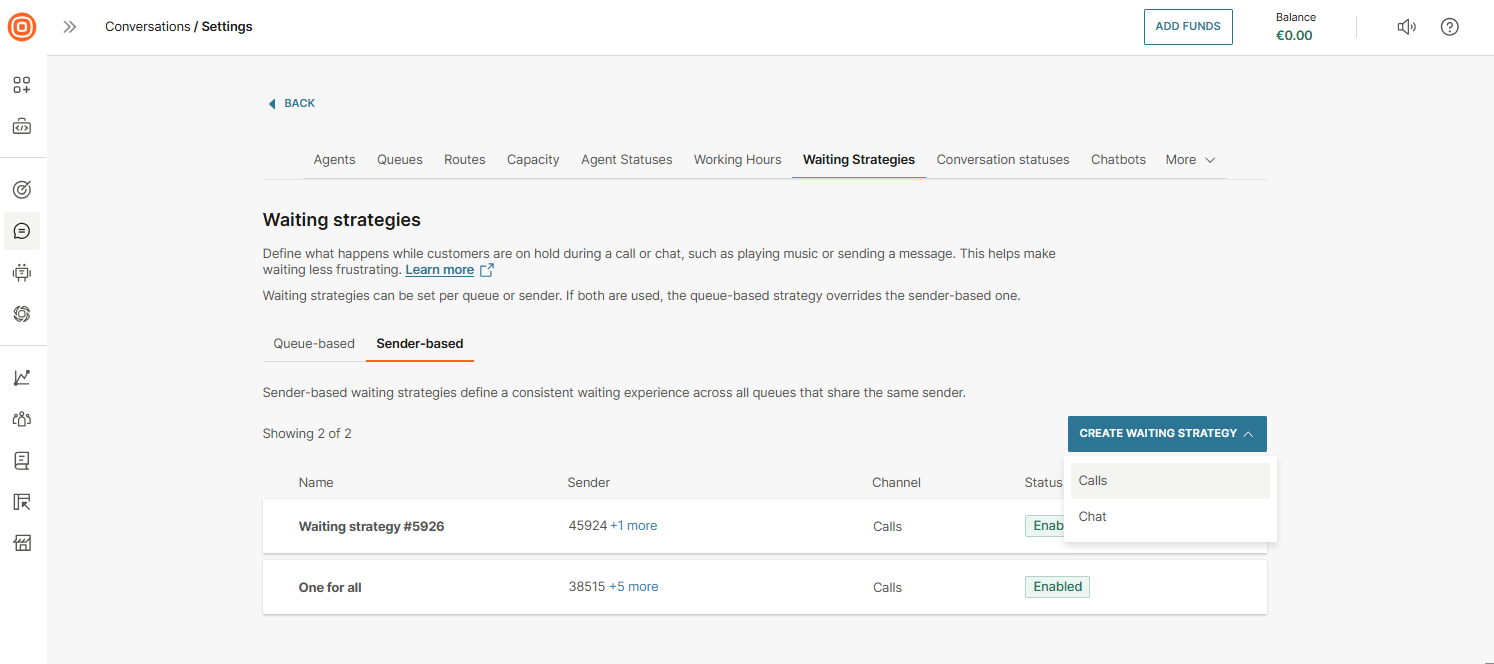Click sender number 45924
This screenshot has width=1494, height=664.
coord(588,526)
